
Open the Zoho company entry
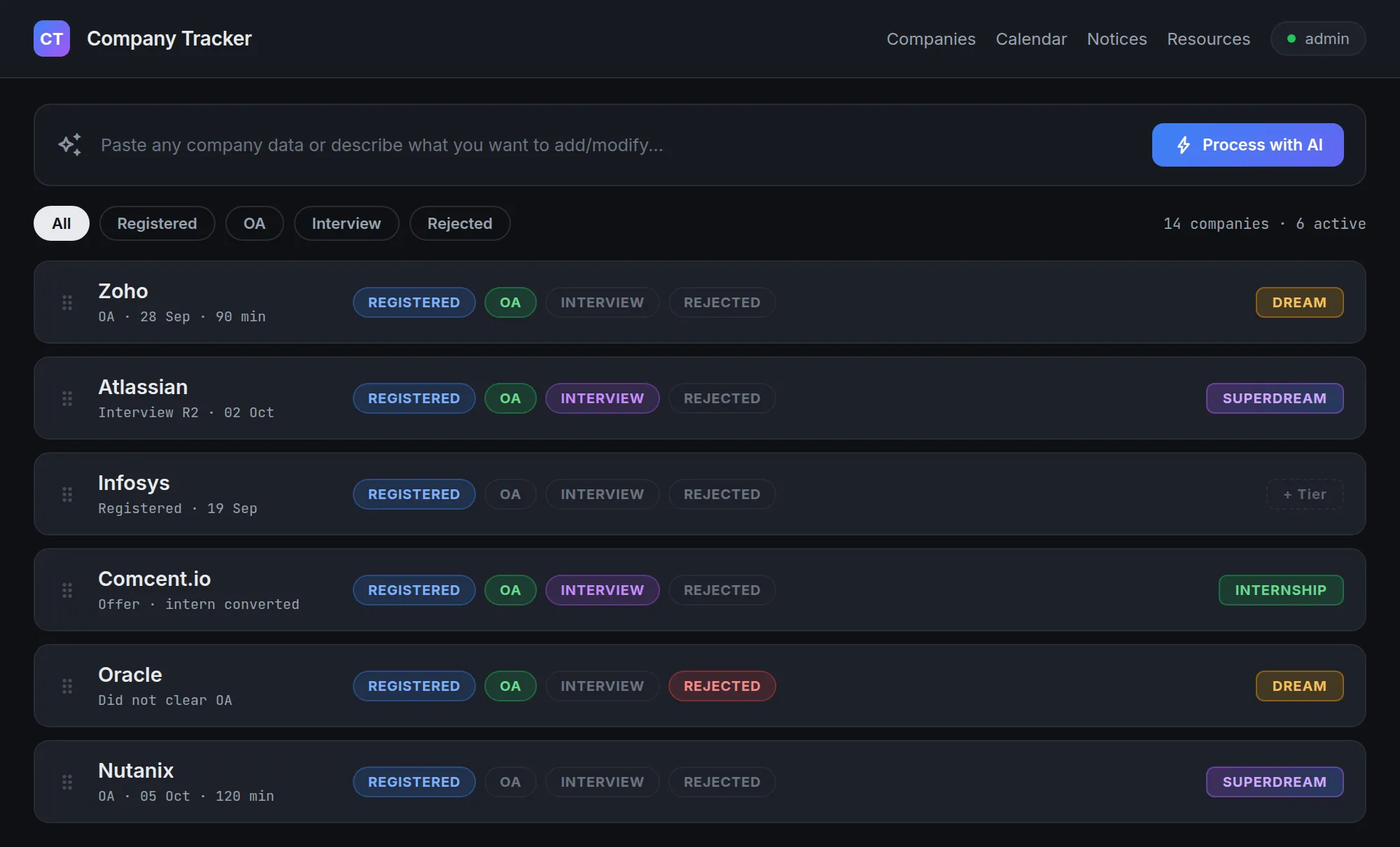pos(700,302)
